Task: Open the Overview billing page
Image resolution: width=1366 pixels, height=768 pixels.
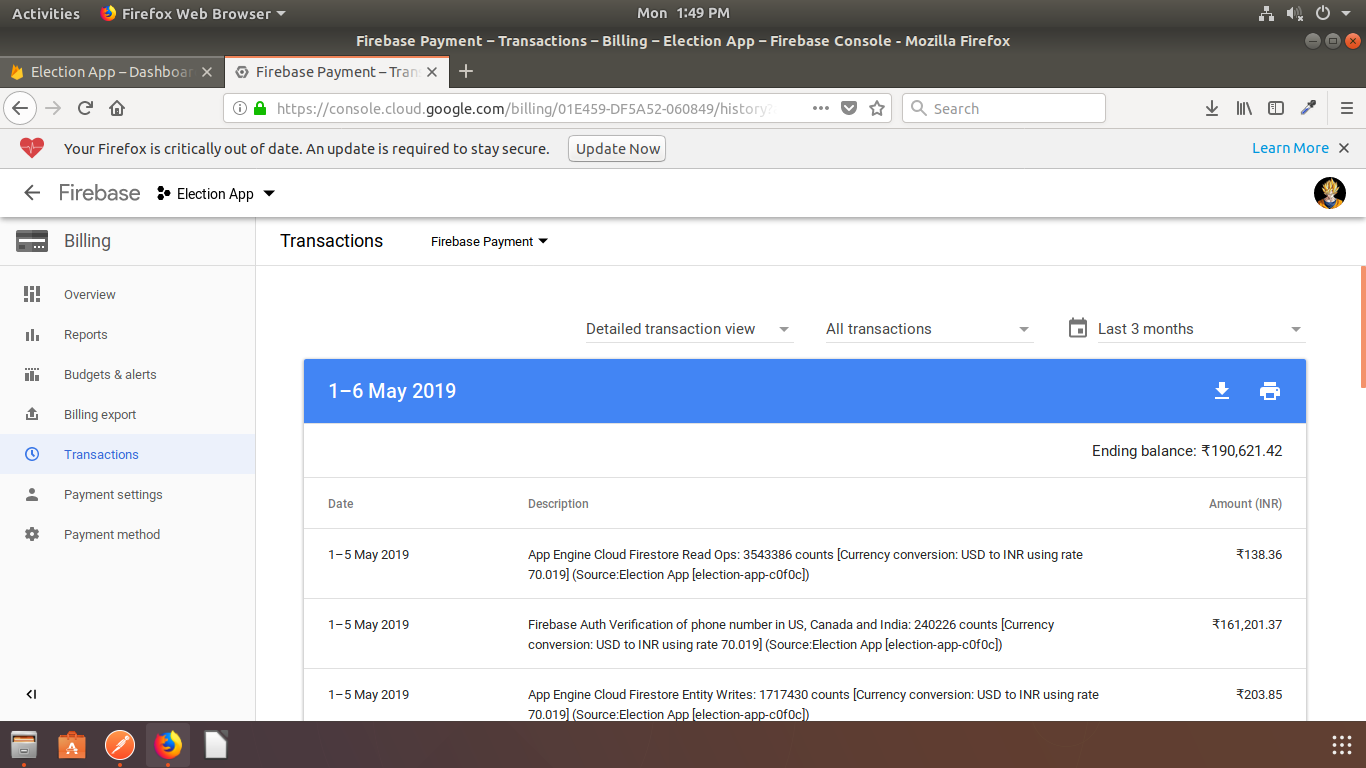Action: tap(90, 295)
